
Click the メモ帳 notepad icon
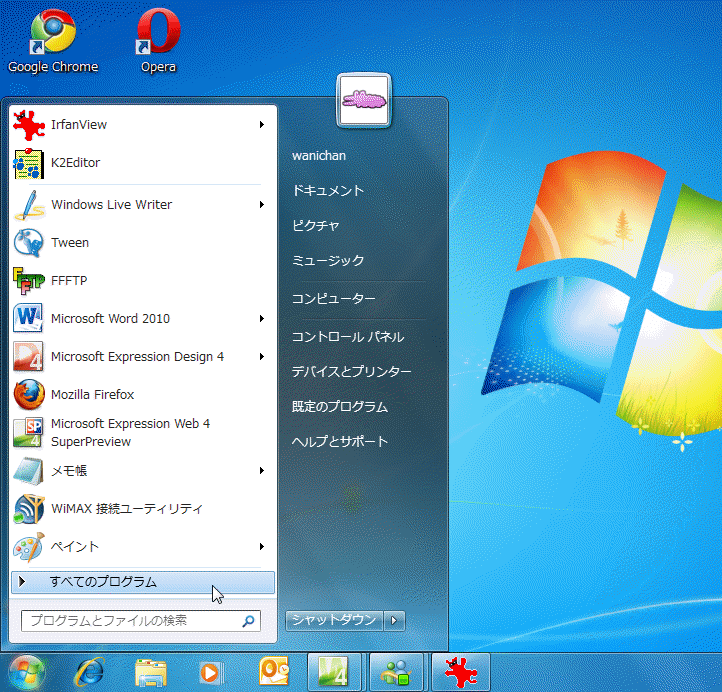[29, 471]
